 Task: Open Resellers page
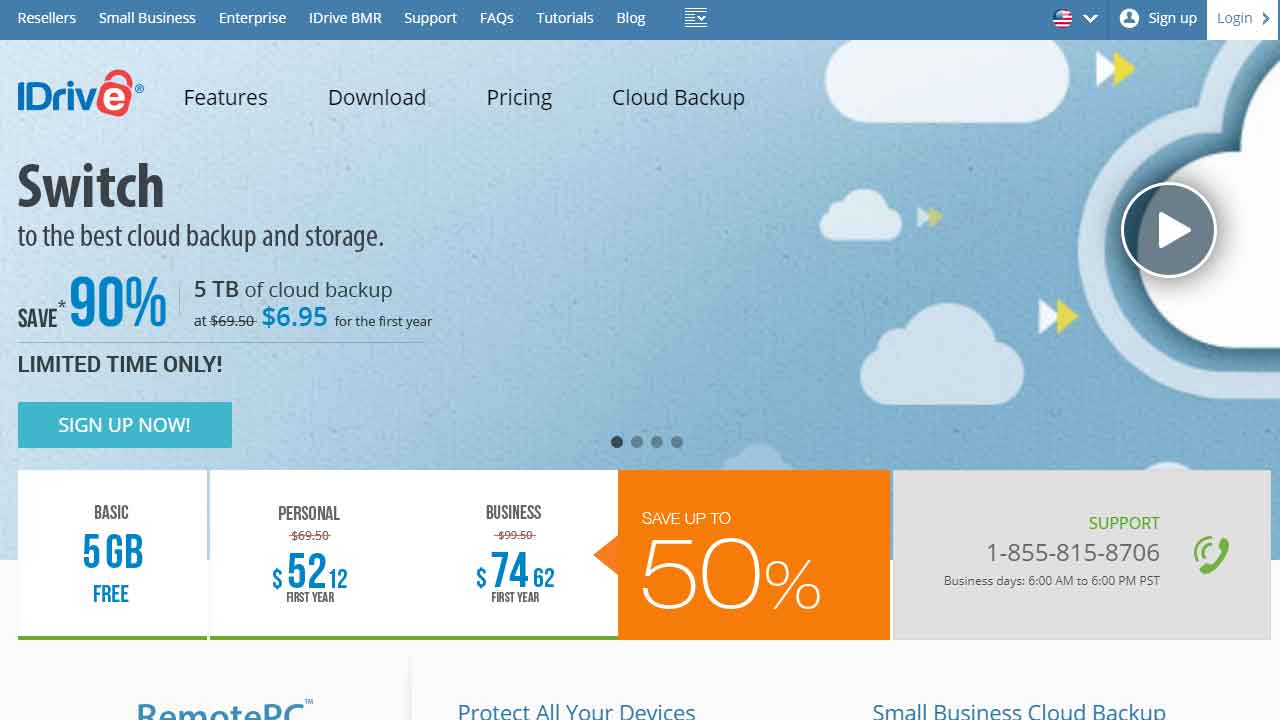47,18
